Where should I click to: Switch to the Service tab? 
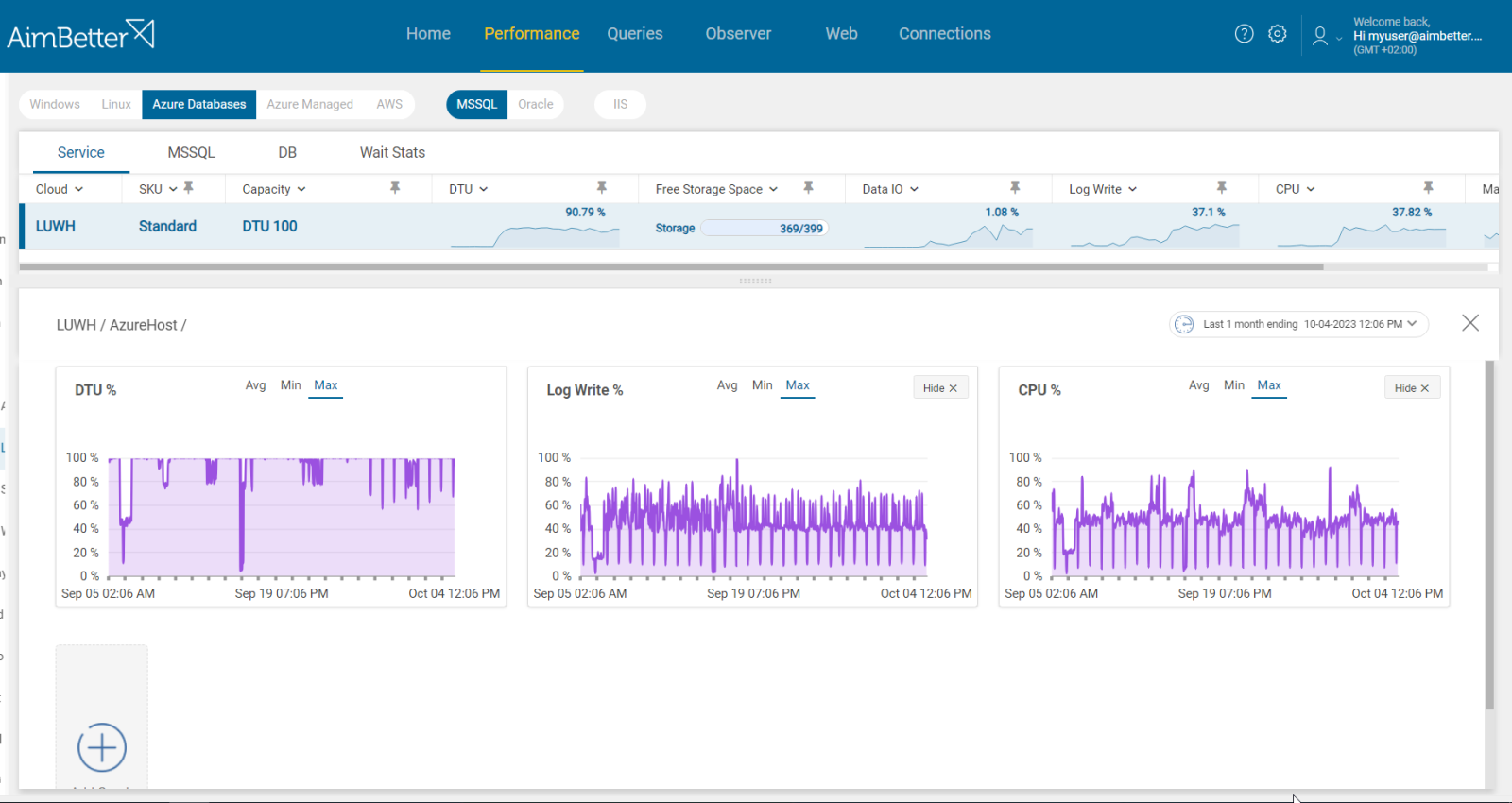81,152
